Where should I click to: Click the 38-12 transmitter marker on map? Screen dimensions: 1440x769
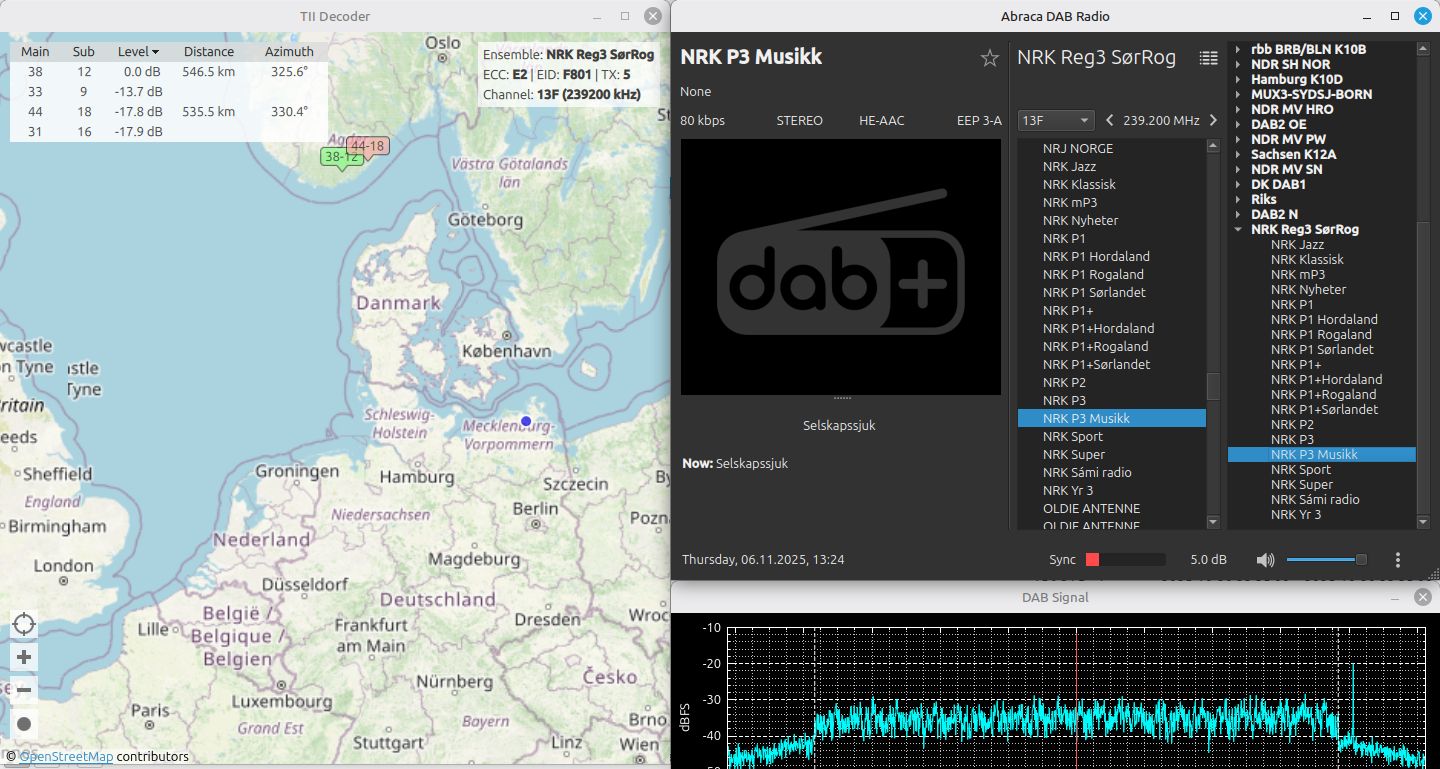pos(341,157)
